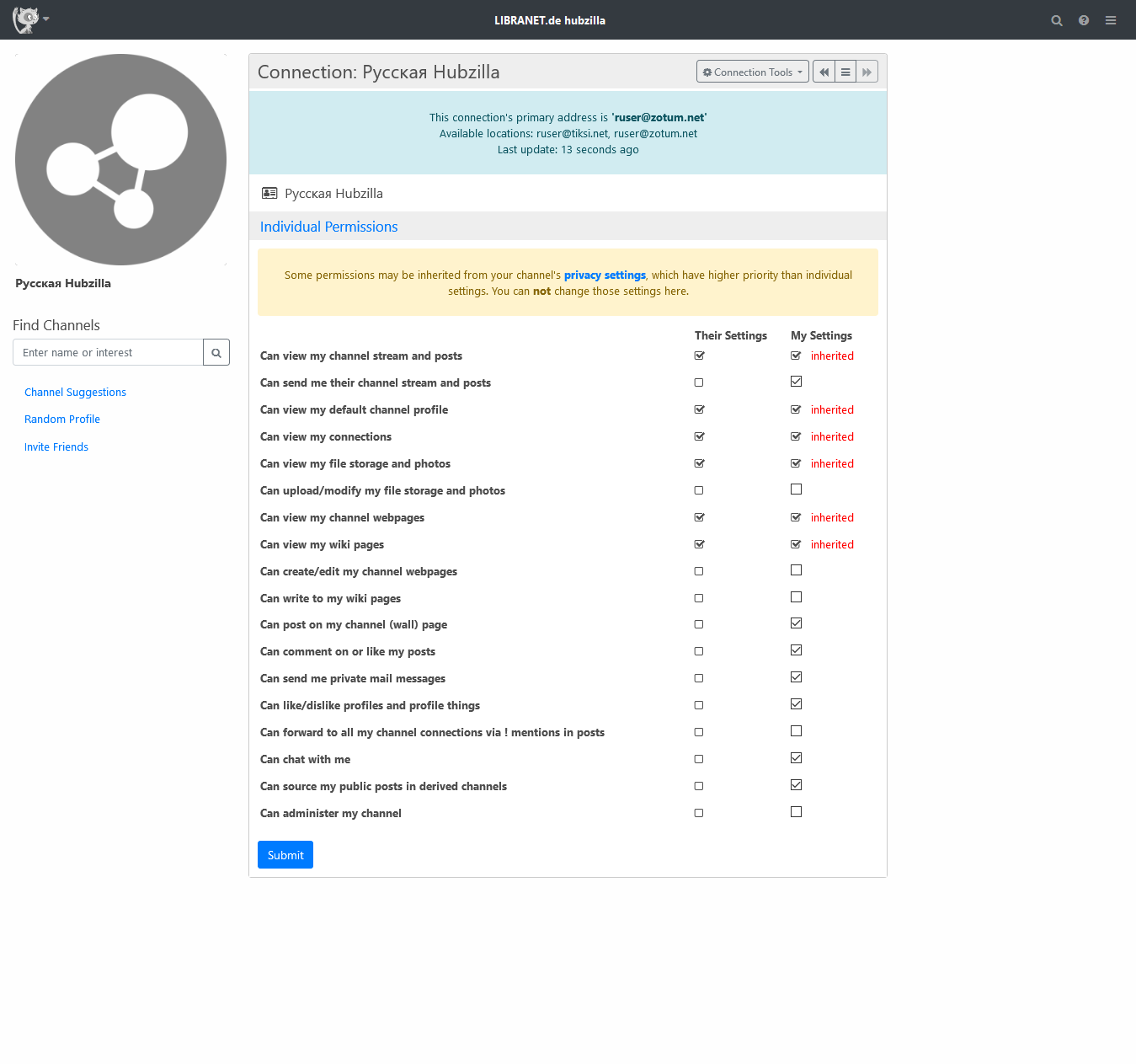Toggle My Settings for create/edit channel webpages
The height and width of the screenshot is (1064, 1136).
pyautogui.click(x=796, y=570)
